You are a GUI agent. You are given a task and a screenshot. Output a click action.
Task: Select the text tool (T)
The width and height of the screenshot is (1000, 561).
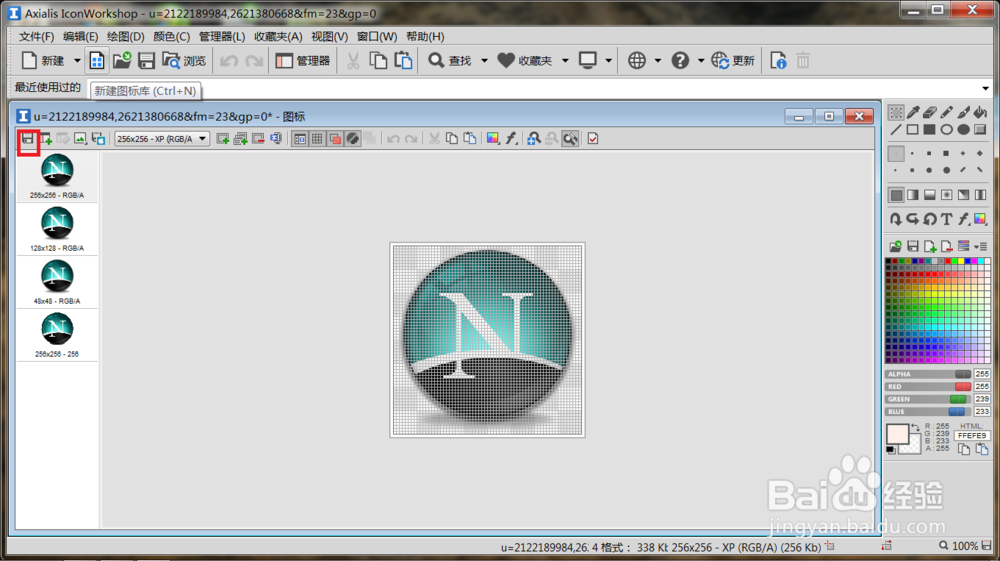(946, 219)
